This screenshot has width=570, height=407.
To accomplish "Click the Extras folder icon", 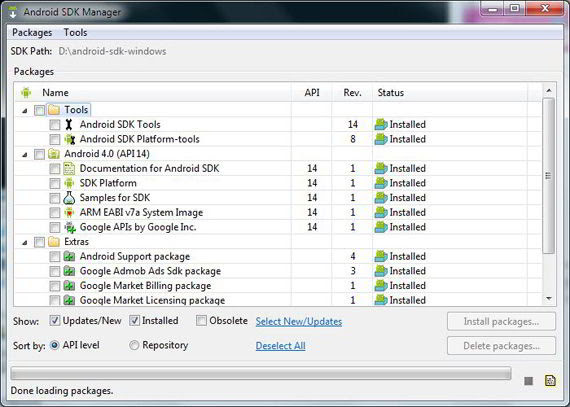I will click(54, 242).
